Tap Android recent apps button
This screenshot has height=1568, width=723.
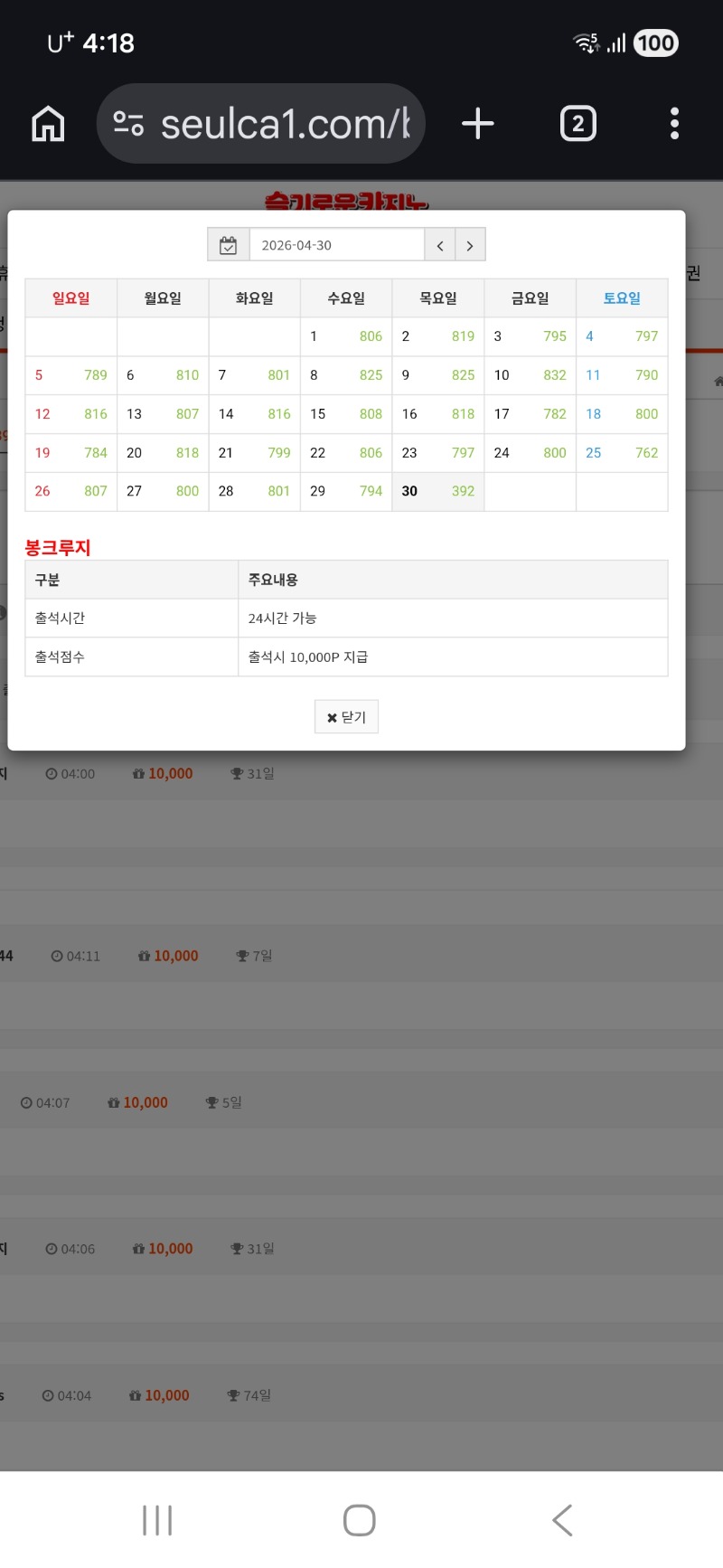point(157,1520)
